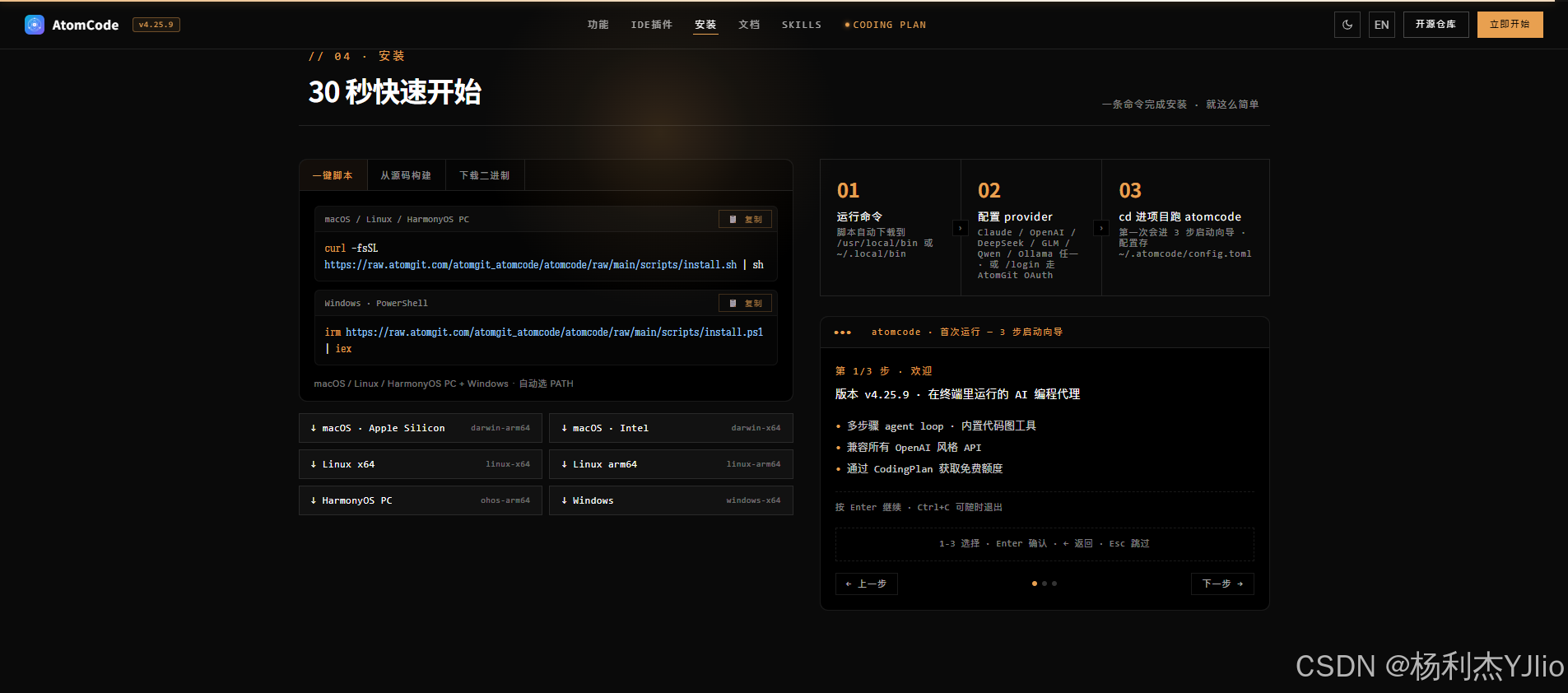Click step 01 运行命令 card
1568x693 pixels.
click(x=891, y=227)
